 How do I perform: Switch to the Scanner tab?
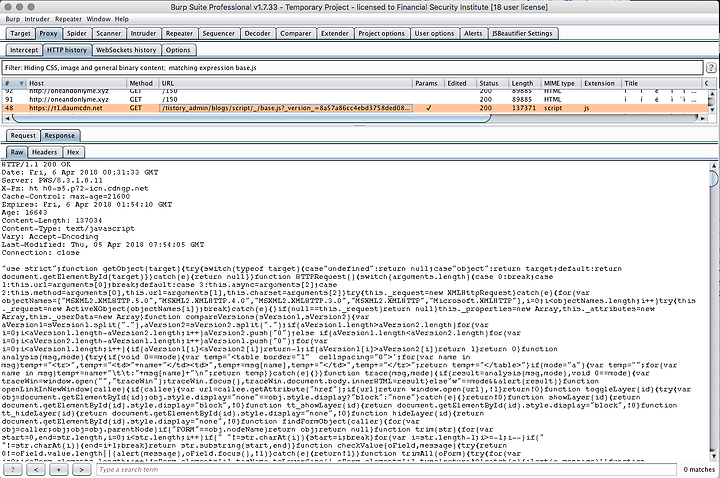pyautogui.click(x=108, y=34)
